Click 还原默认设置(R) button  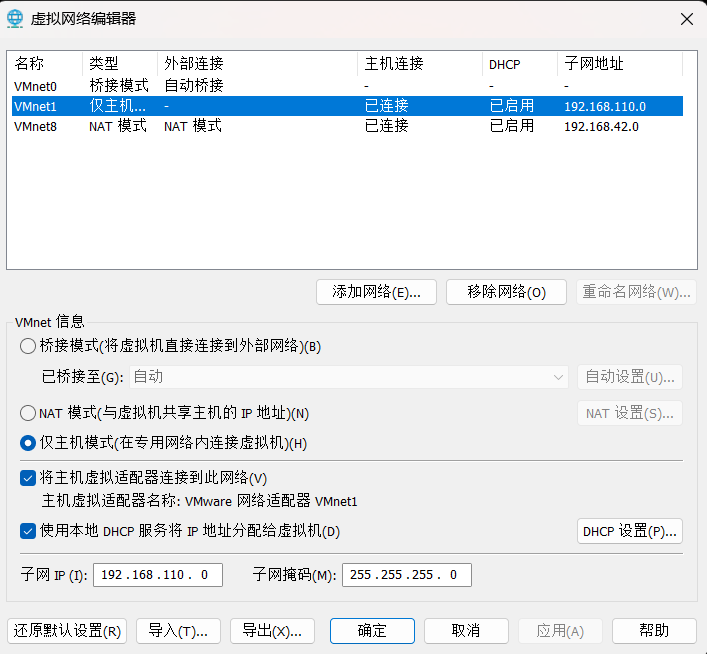tap(67, 631)
